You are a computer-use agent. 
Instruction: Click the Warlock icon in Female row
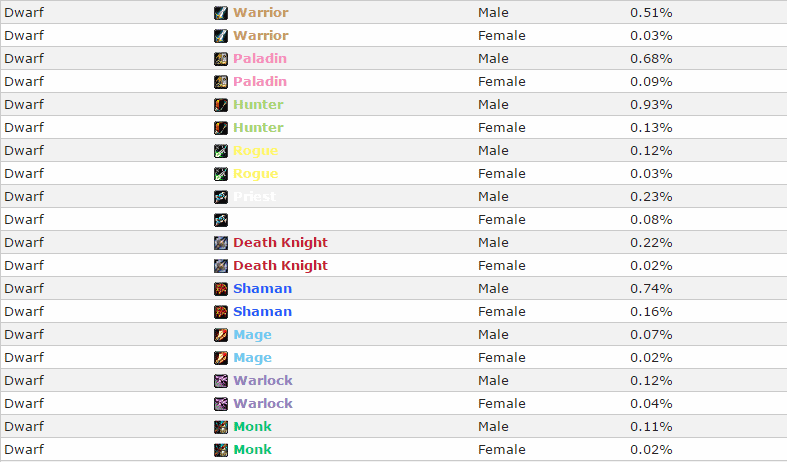[x=221, y=404]
